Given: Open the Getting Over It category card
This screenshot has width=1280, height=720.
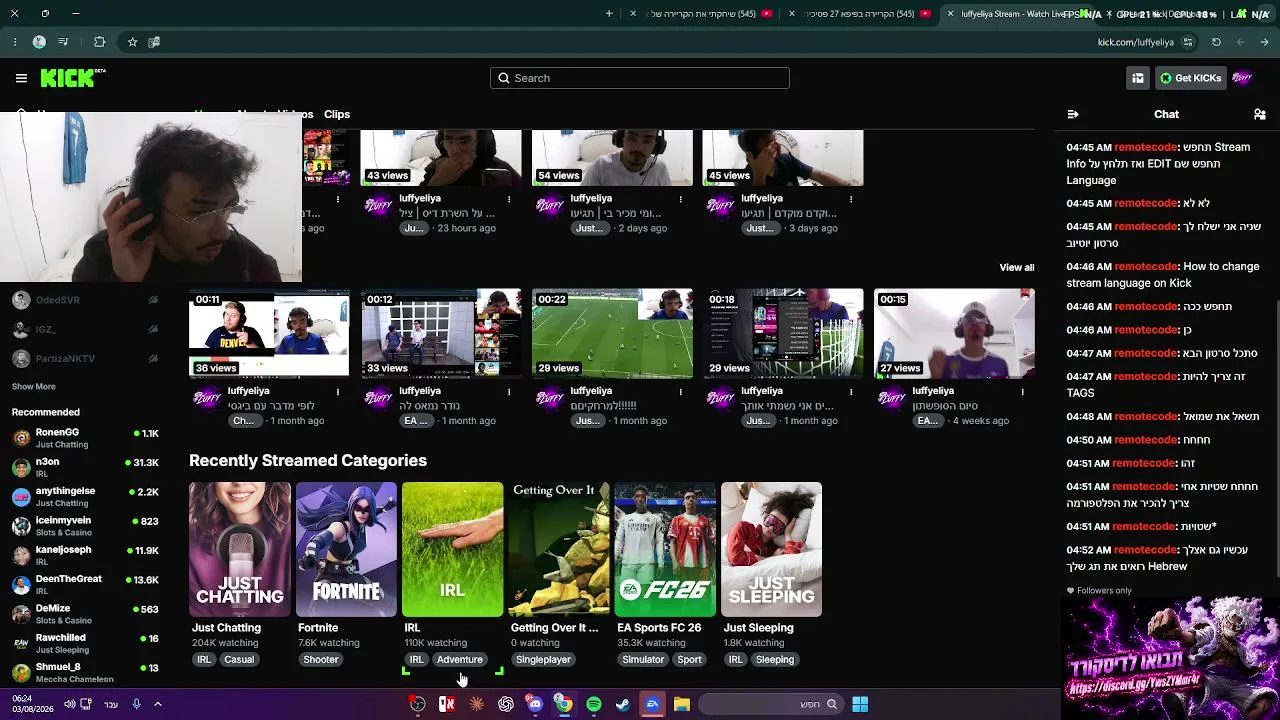Looking at the screenshot, I should point(559,549).
